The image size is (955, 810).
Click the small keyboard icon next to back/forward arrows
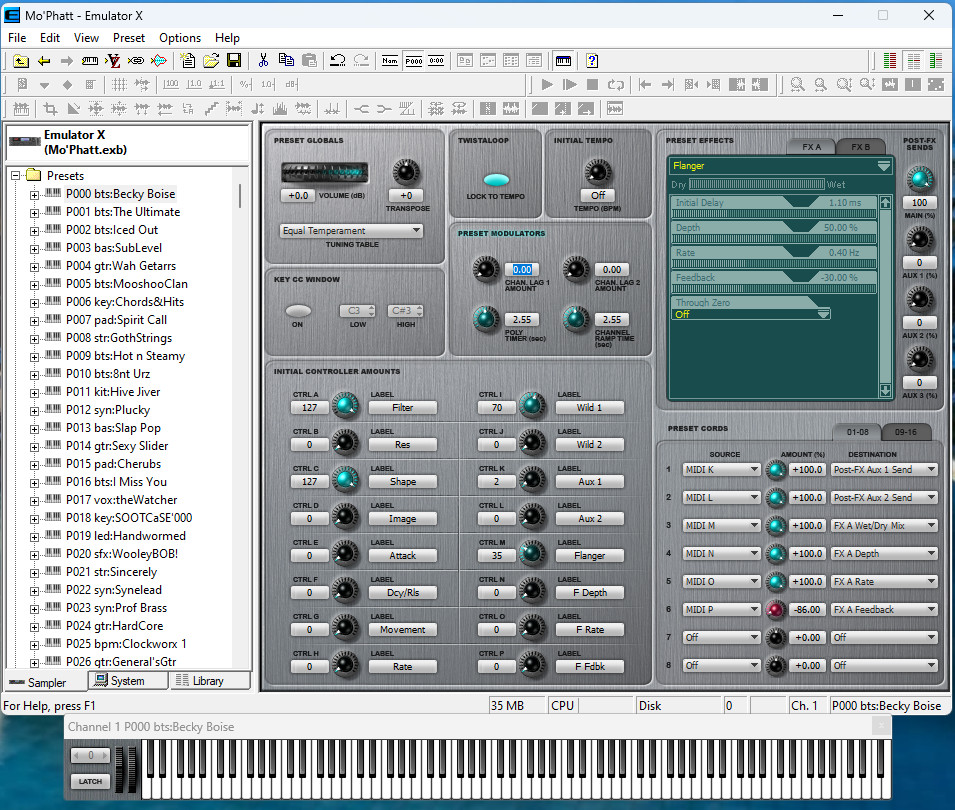point(90,61)
